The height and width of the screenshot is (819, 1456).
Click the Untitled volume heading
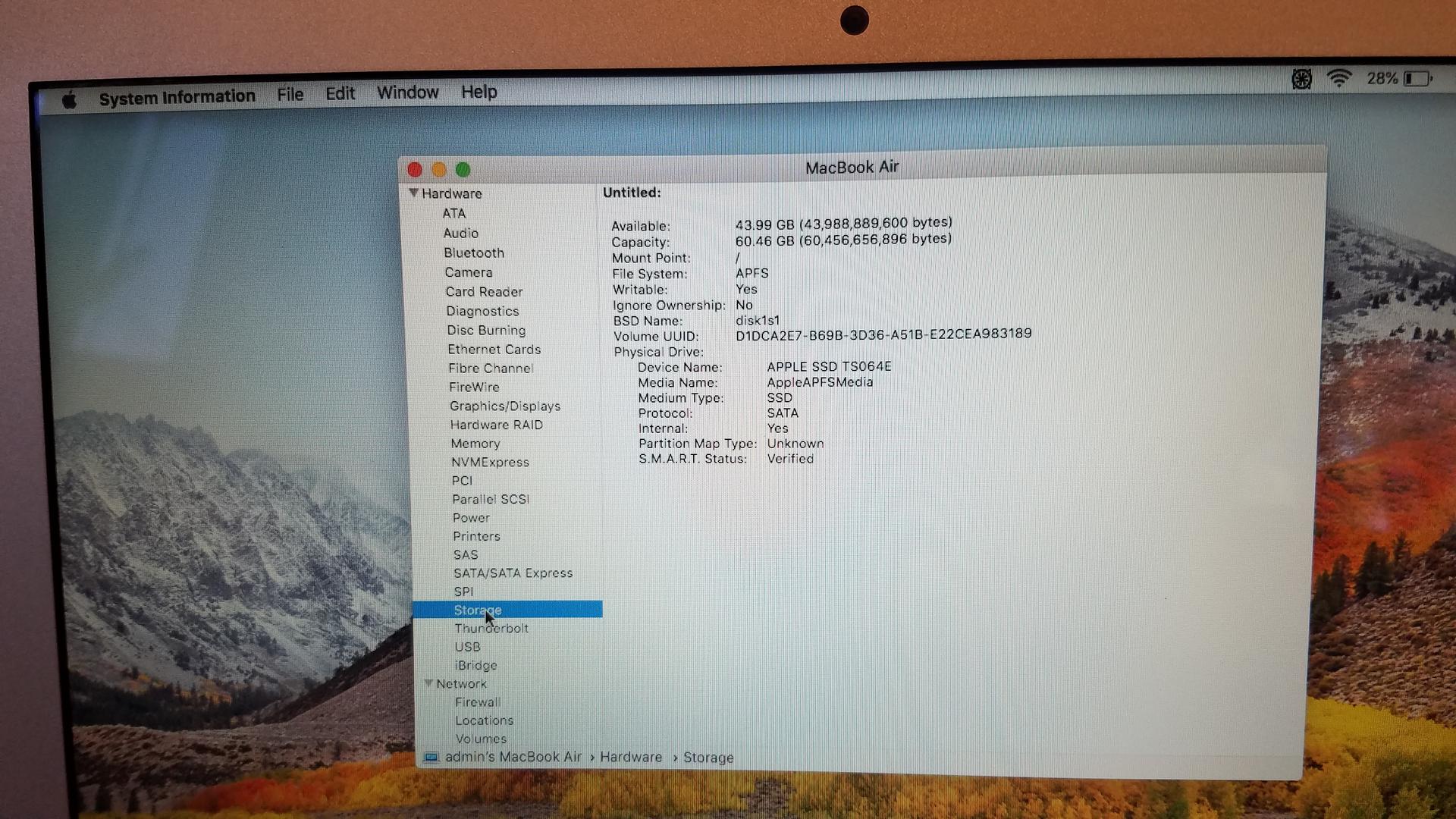632,193
